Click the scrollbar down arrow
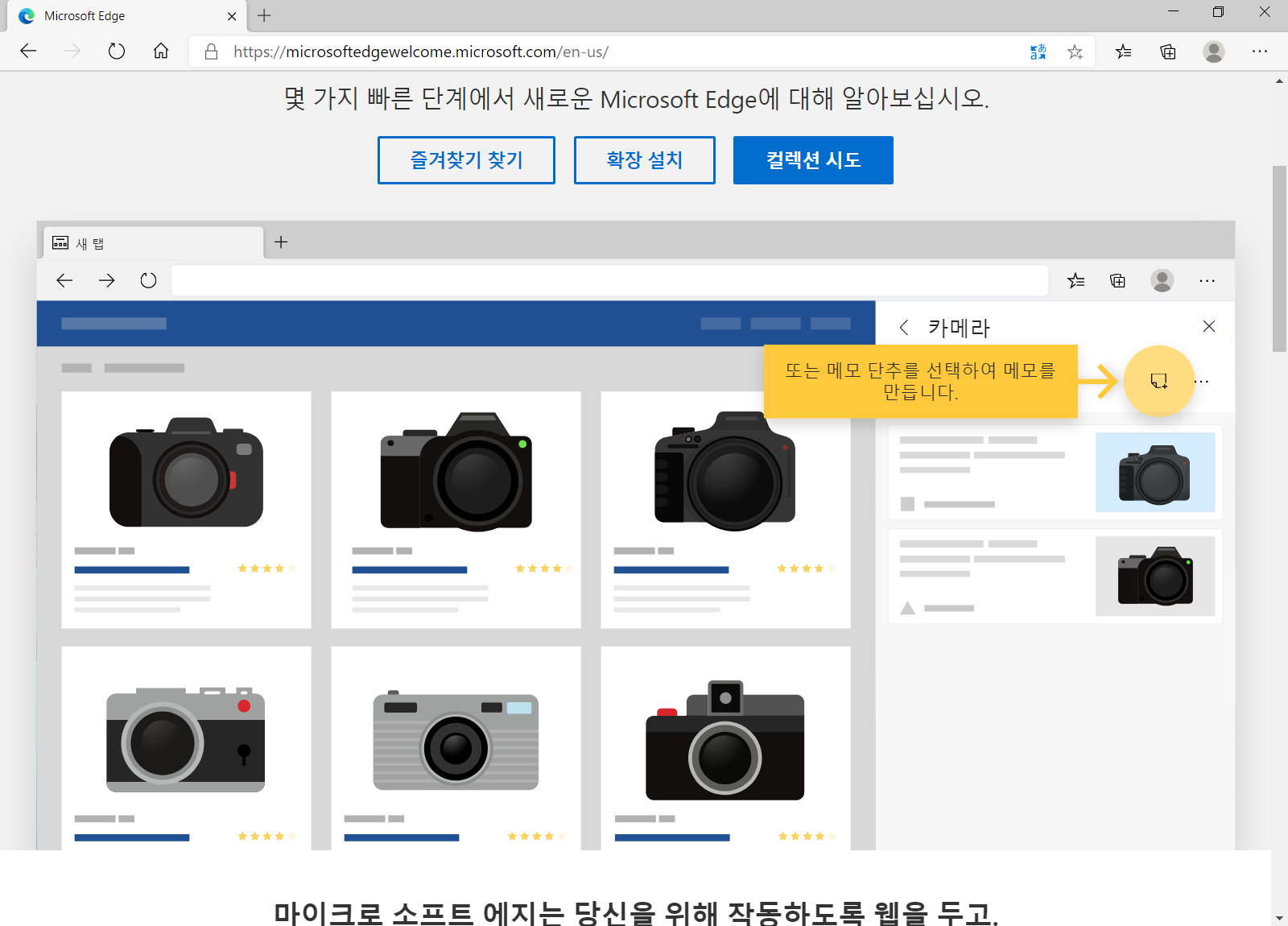 (1279, 918)
